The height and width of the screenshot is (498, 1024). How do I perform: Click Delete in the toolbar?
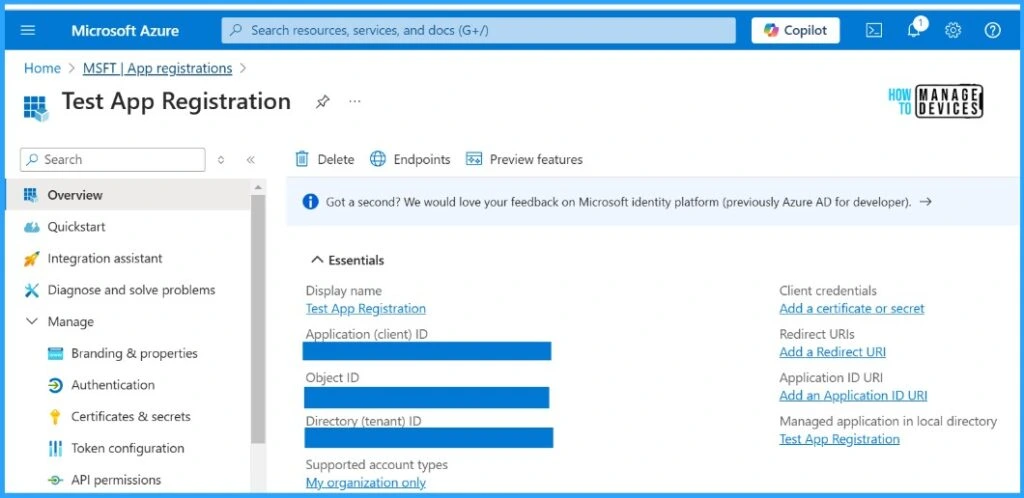(325, 159)
